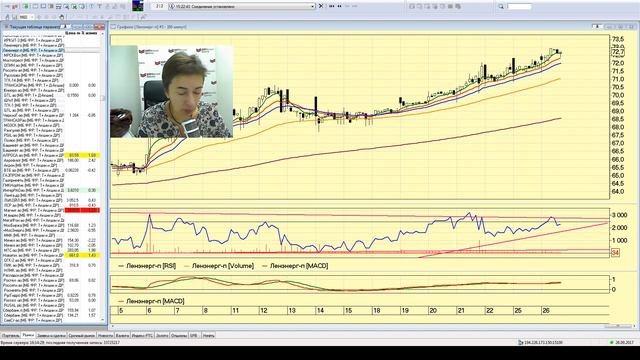This screenshot has width=640, height=360.
Task: Select the Аэрофлот row in table
Action: (51, 160)
